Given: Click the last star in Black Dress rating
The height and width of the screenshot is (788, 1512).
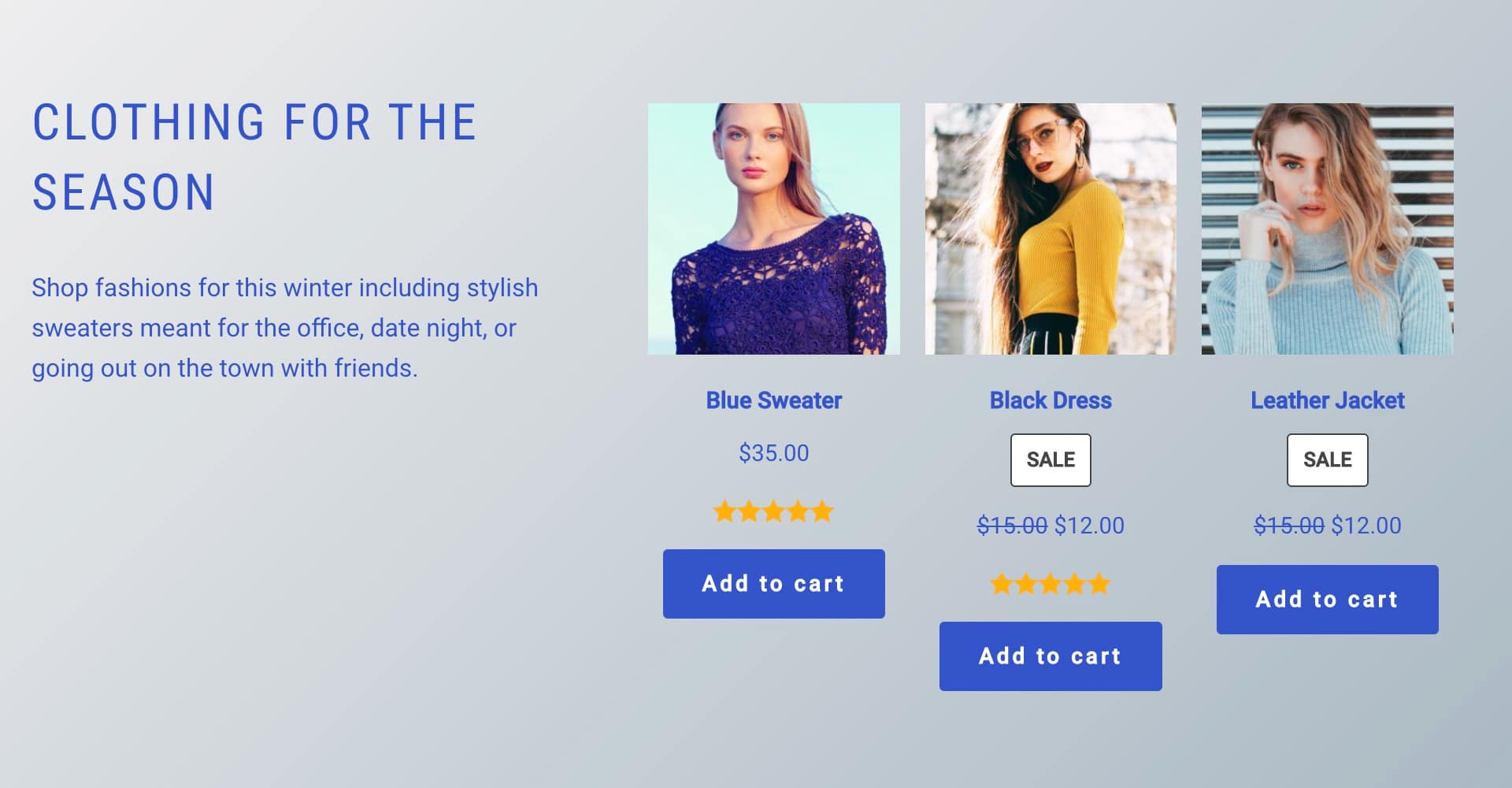Looking at the screenshot, I should click(1099, 584).
